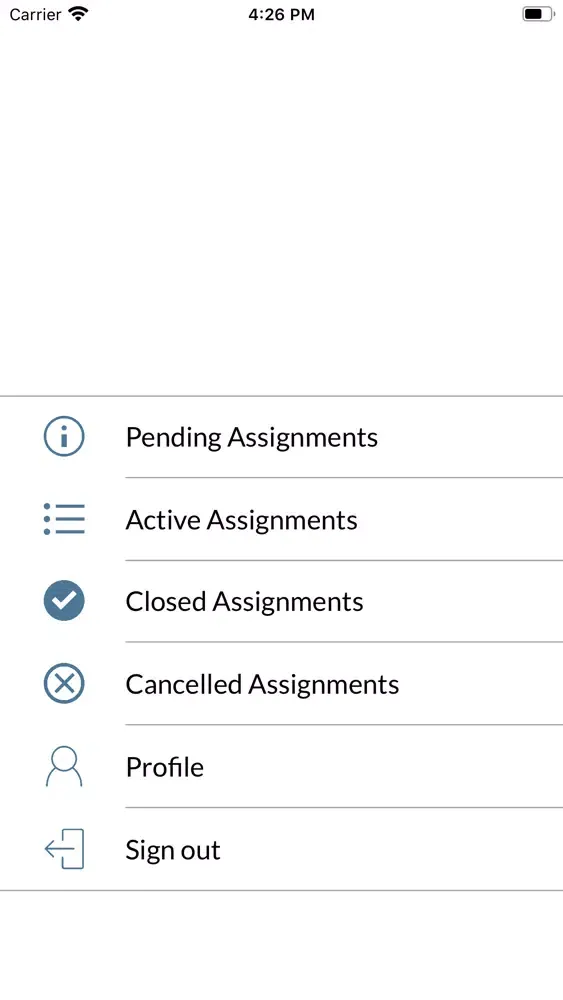Click the divider line directly beneath Sign out
The height and width of the screenshot is (1000, 563).
281,890
